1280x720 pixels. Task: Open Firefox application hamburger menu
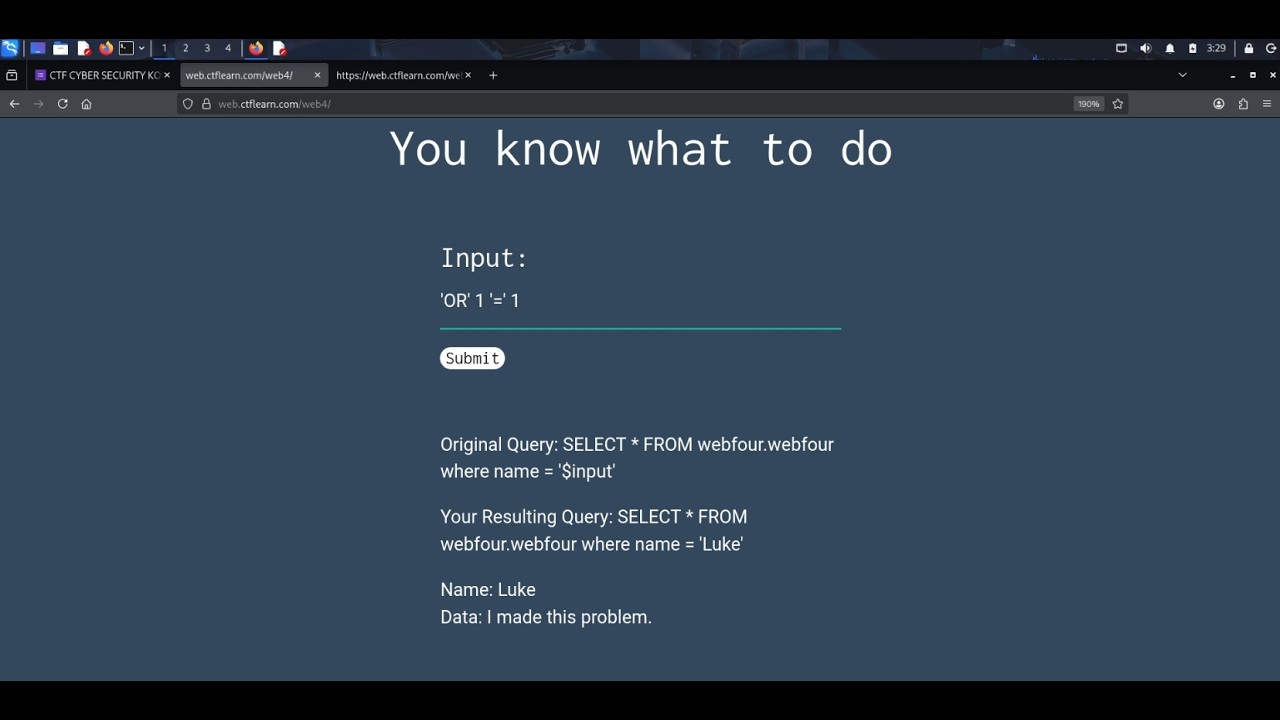click(1267, 104)
